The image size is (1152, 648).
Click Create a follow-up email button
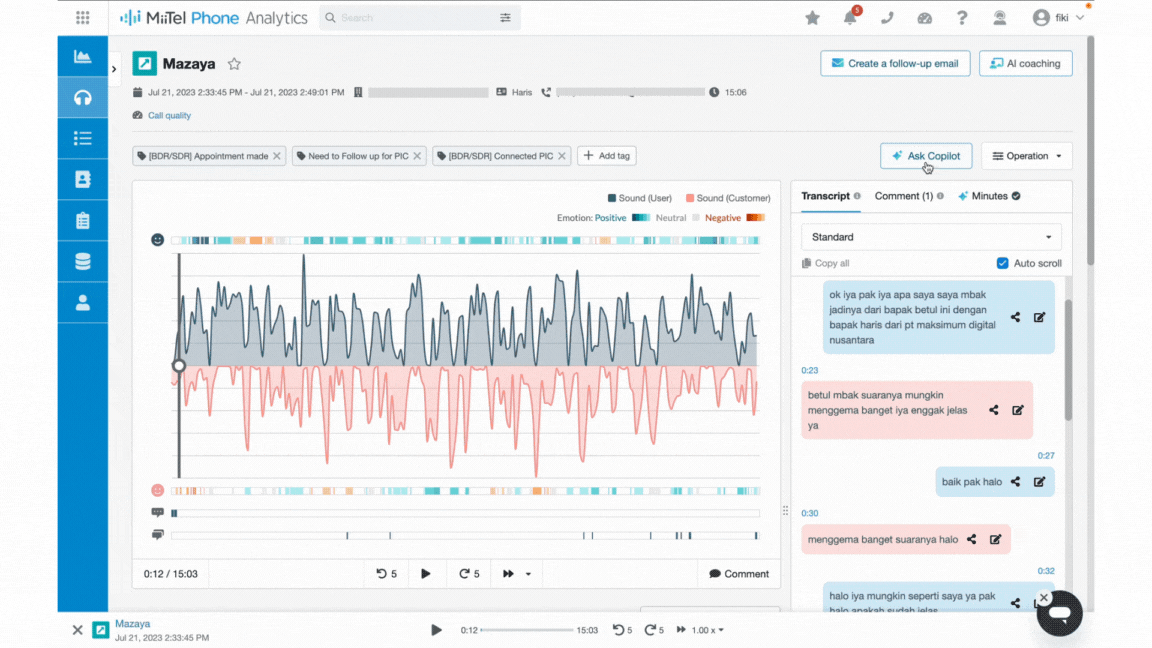point(895,63)
